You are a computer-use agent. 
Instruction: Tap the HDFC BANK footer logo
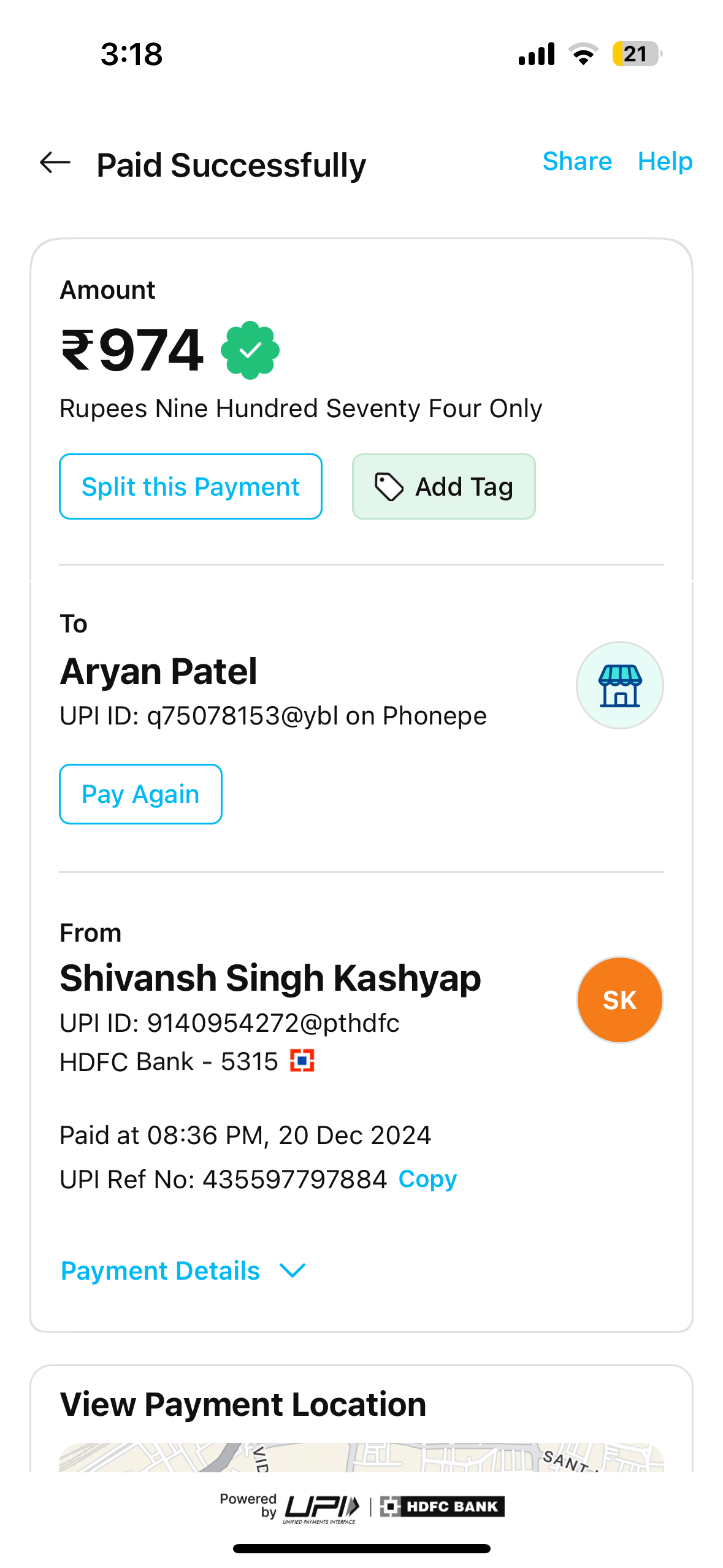tap(442, 1507)
